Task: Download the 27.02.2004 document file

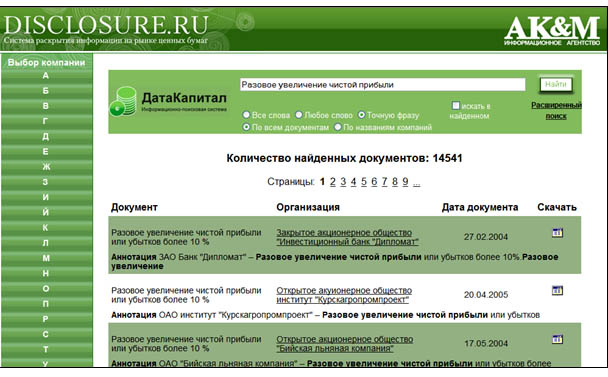Action: [557, 233]
